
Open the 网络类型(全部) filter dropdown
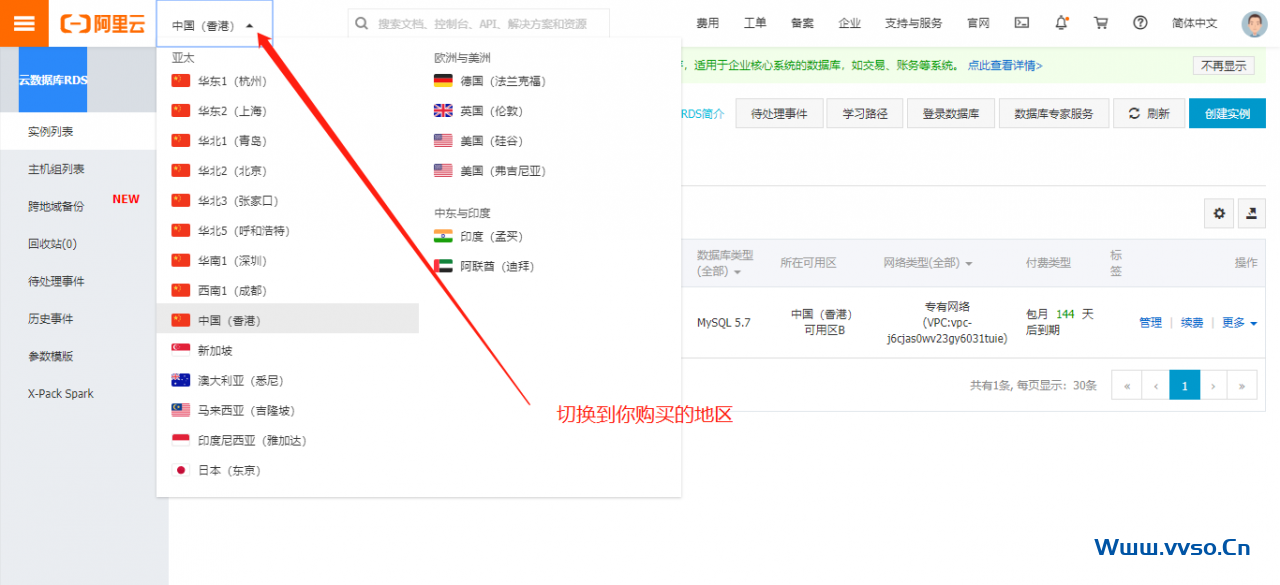point(927,263)
